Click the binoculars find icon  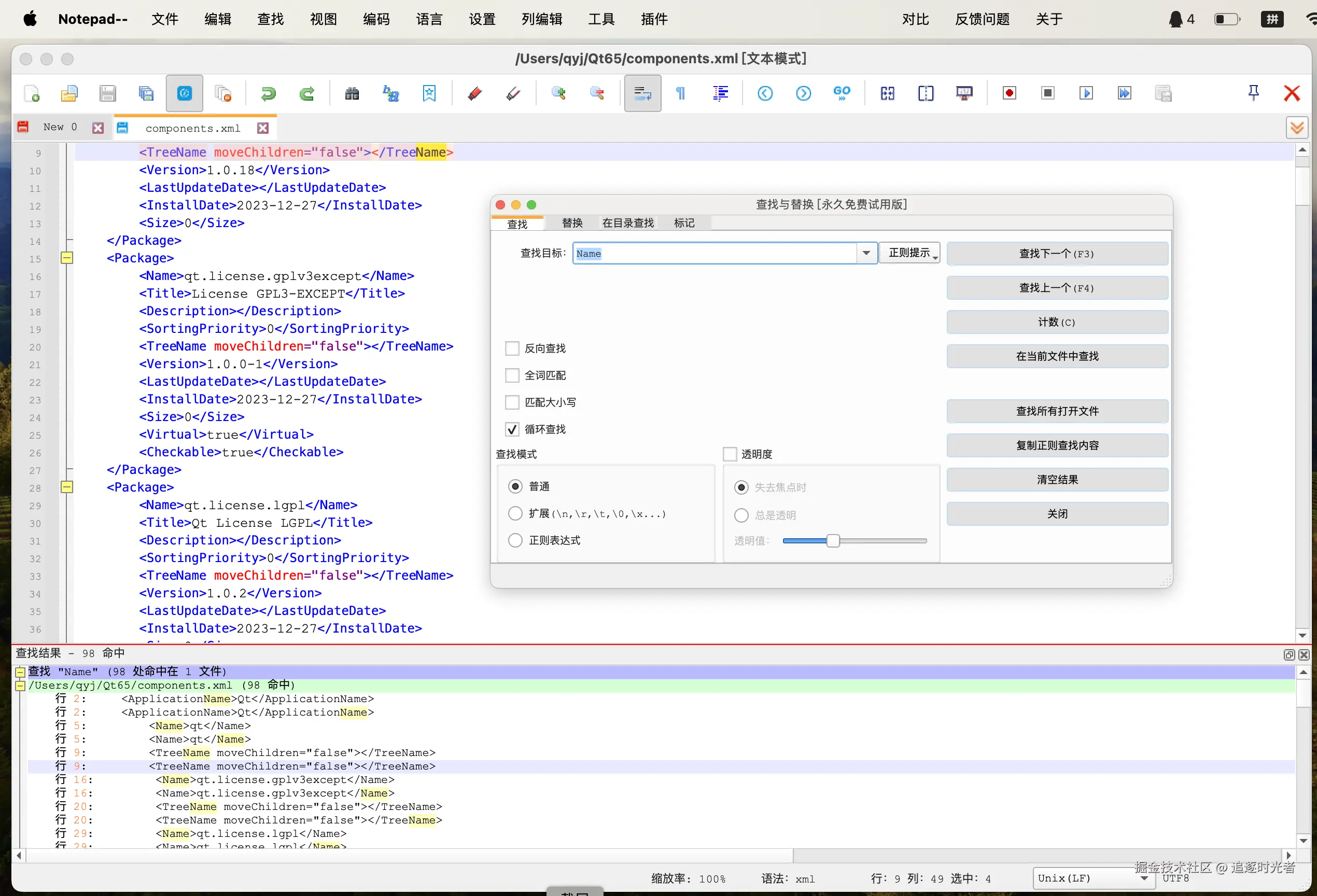click(352, 93)
